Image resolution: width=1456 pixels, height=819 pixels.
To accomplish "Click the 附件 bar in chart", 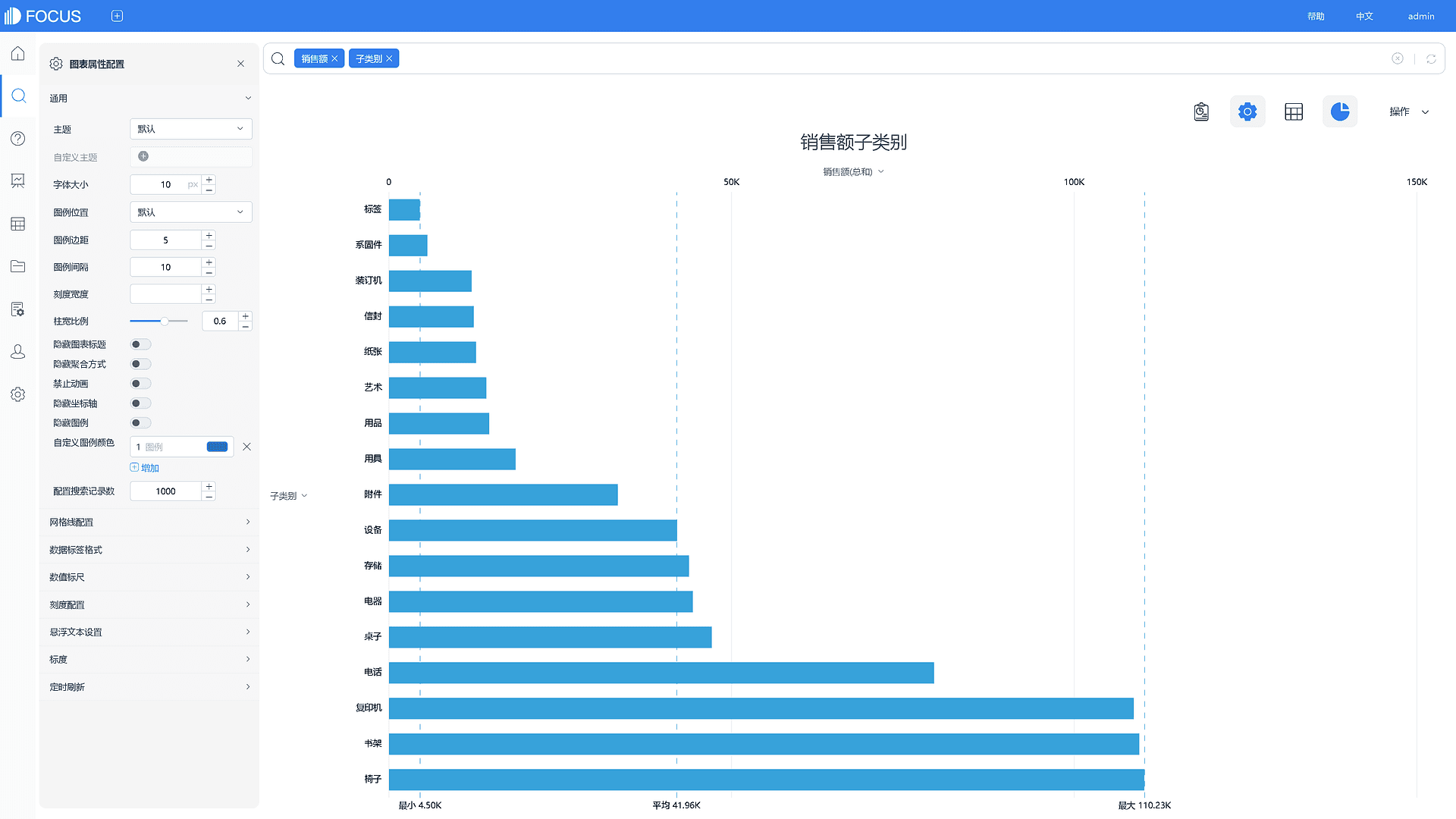I will click(x=504, y=494).
